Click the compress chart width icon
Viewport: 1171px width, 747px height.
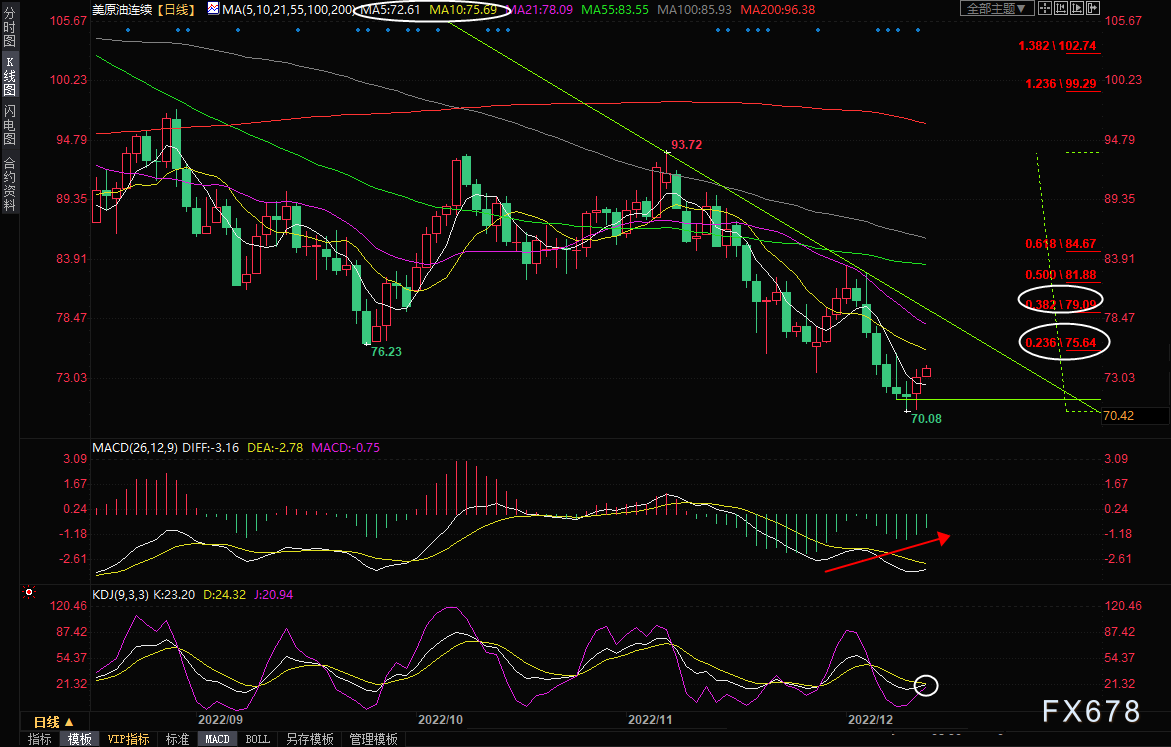[x=1061, y=8]
